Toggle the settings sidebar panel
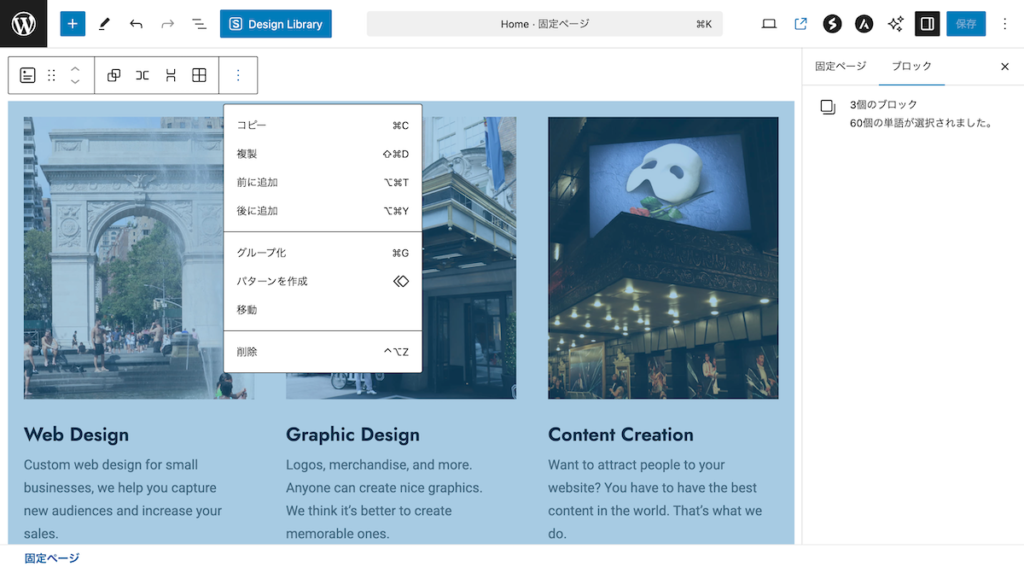This screenshot has height=572, width=1024. (x=927, y=24)
